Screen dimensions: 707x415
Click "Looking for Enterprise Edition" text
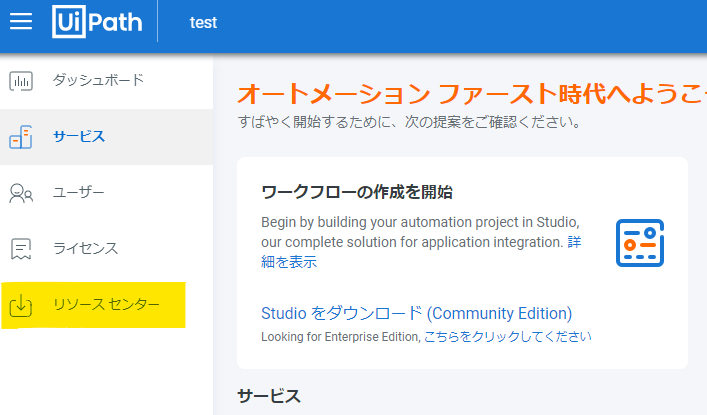(x=340, y=337)
